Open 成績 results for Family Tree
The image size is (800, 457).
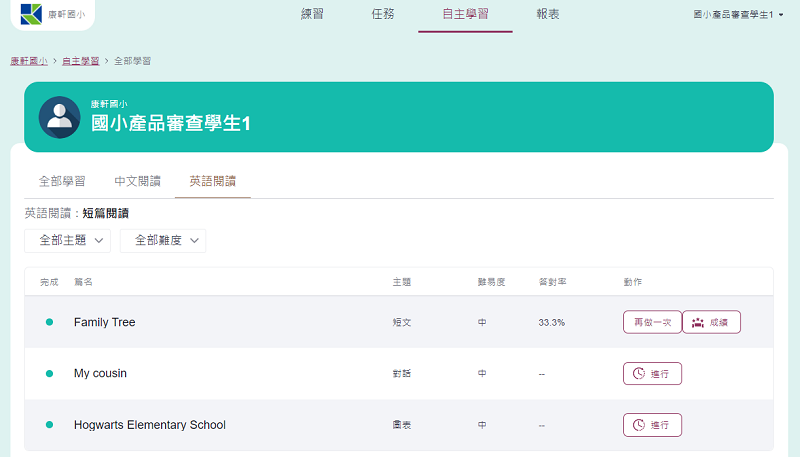click(711, 322)
